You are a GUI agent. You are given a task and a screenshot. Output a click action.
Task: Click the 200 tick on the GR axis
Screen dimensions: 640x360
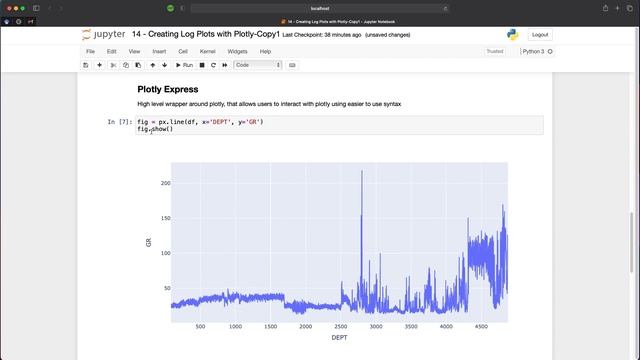click(165, 183)
